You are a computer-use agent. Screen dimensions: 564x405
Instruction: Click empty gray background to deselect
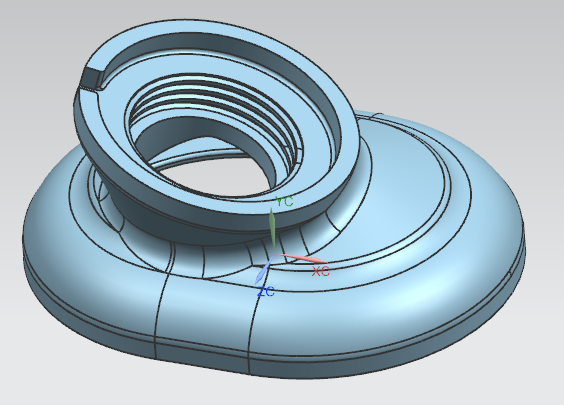tap(486, 43)
